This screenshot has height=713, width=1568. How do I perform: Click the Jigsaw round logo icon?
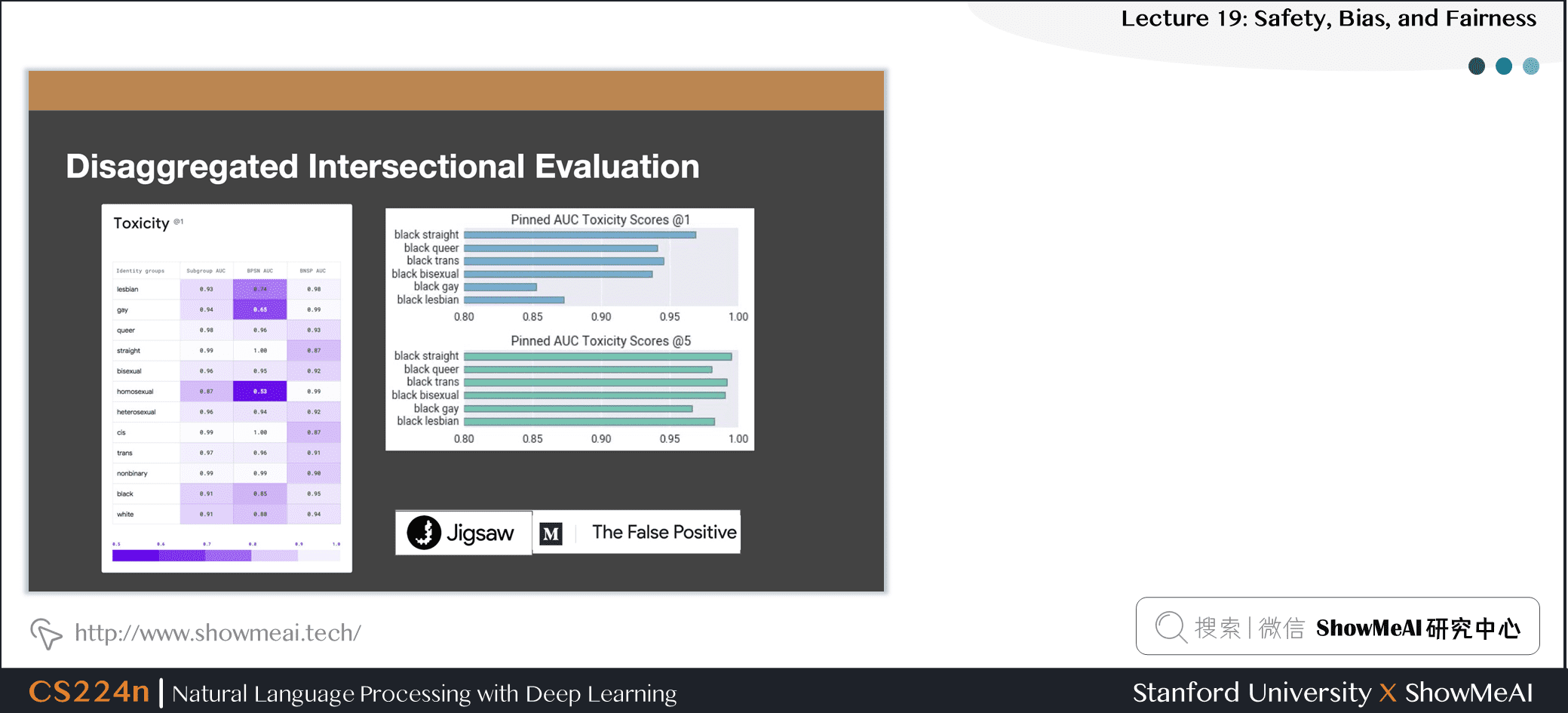point(424,533)
